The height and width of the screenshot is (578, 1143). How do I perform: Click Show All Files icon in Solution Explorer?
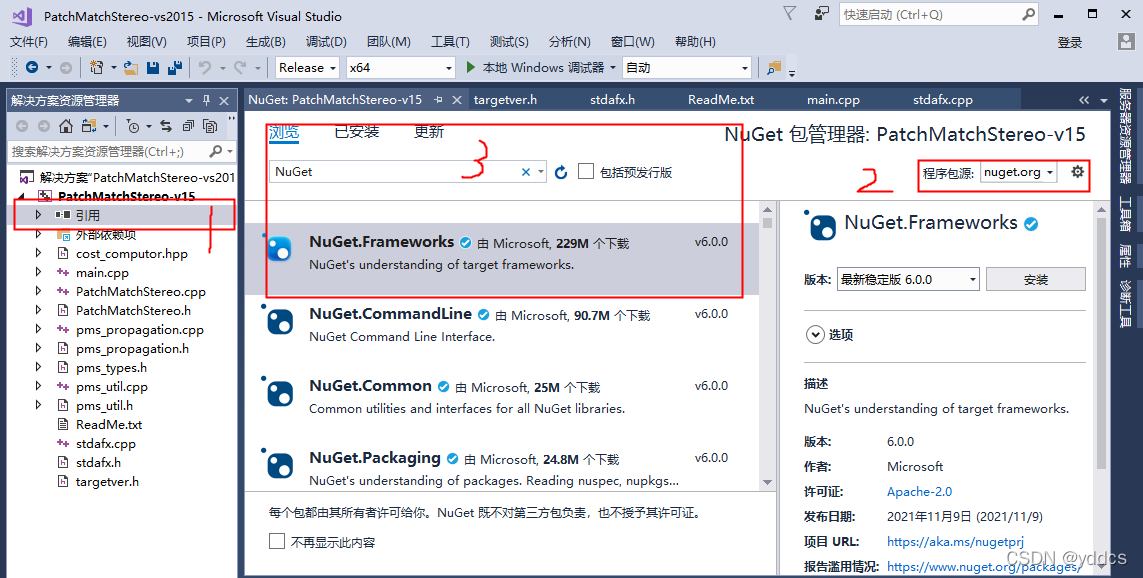pyautogui.click(x=210, y=126)
